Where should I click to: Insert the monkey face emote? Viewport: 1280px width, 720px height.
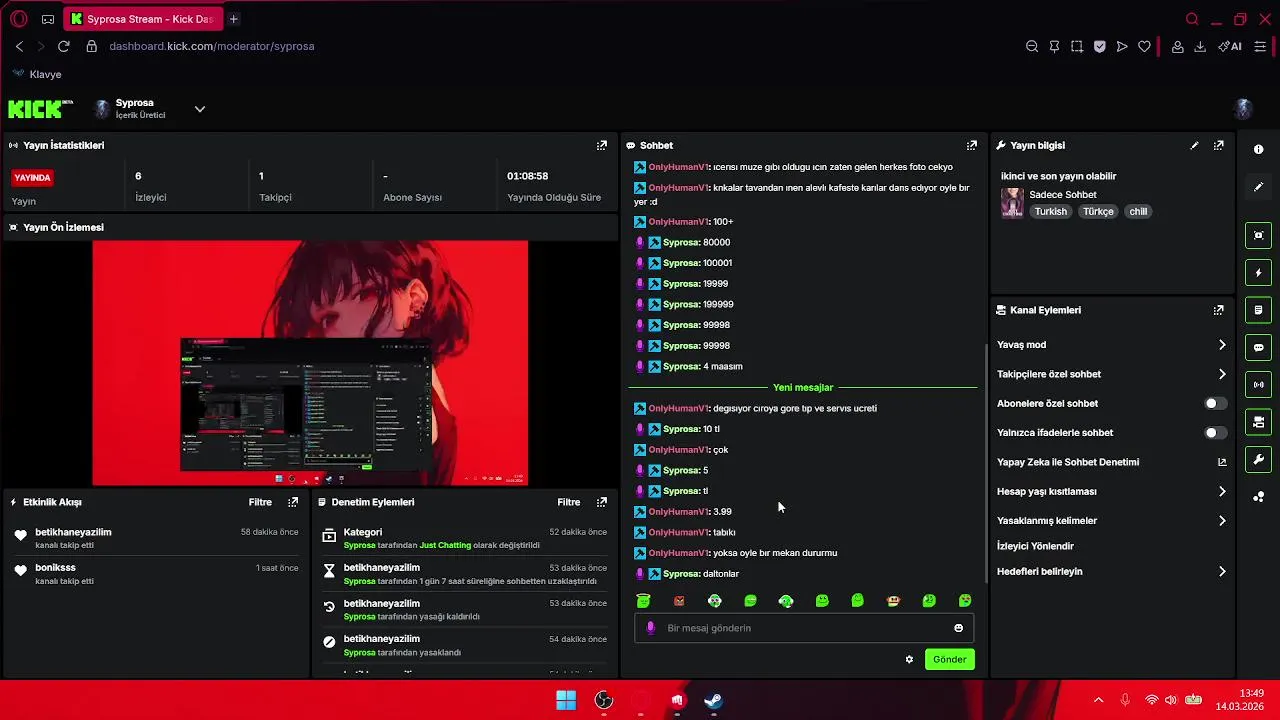pos(893,601)
